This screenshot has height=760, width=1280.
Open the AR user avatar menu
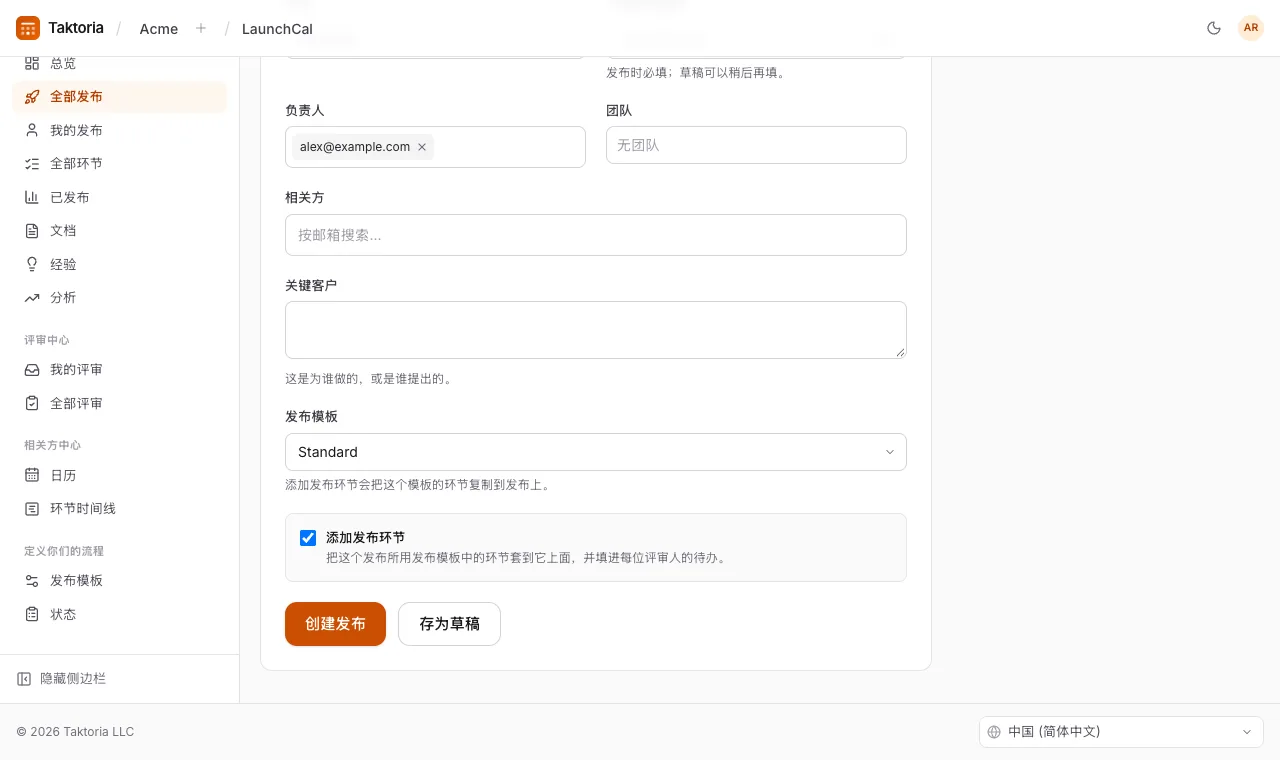click(x=1251, y=28)
